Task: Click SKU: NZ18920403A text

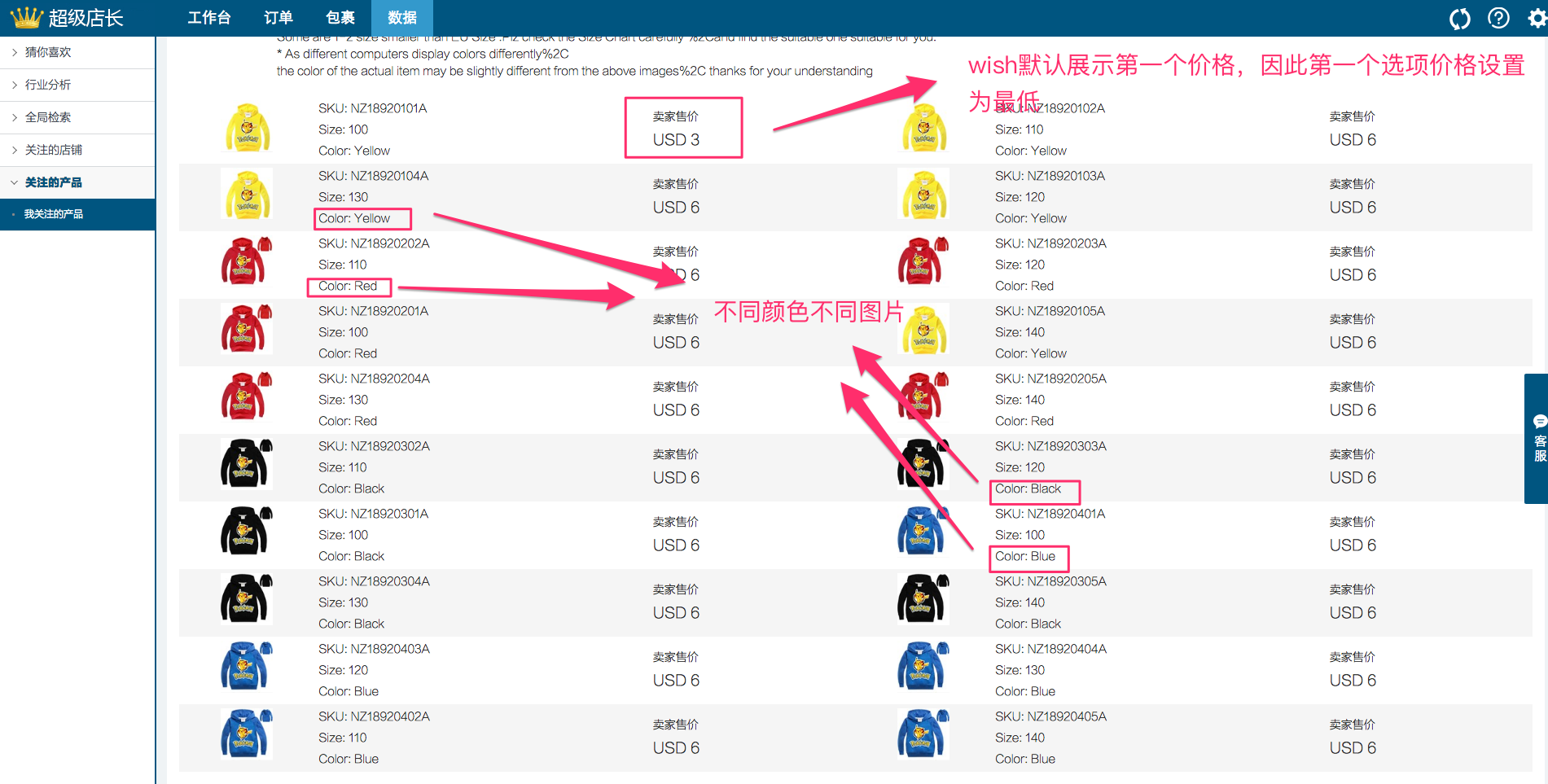Action: point(375,649)
